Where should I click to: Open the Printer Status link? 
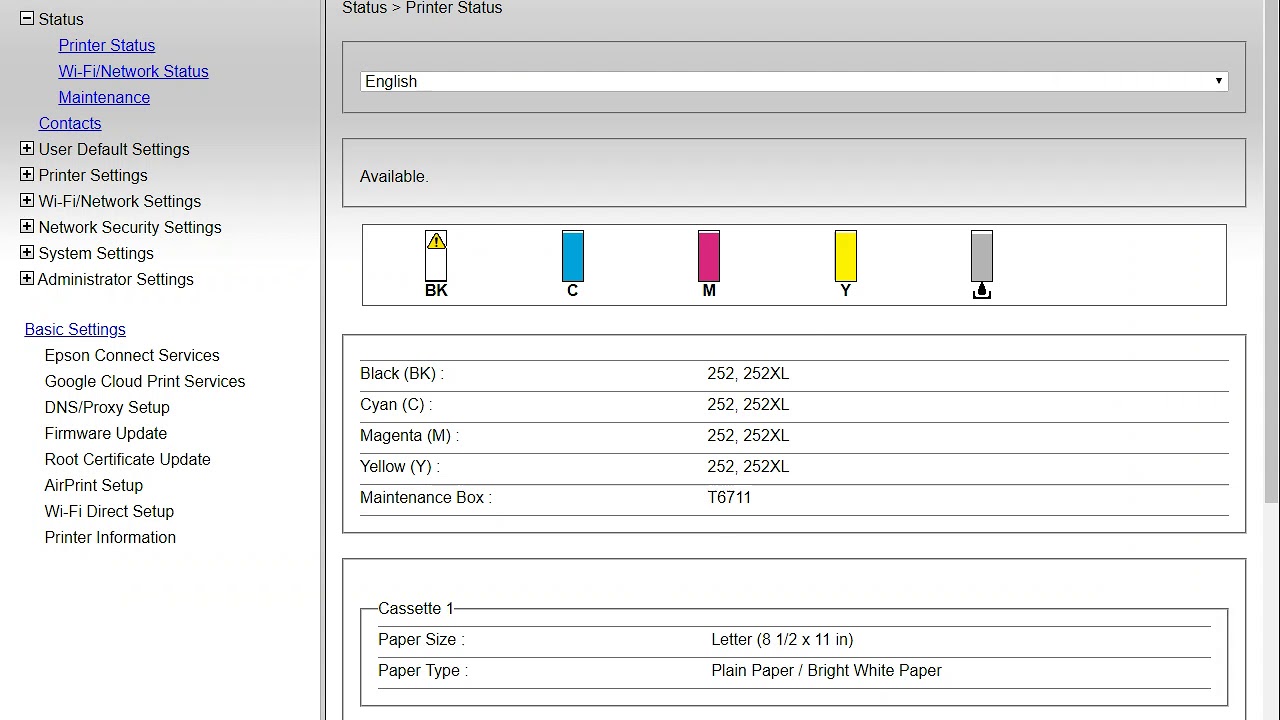point(107,45)
